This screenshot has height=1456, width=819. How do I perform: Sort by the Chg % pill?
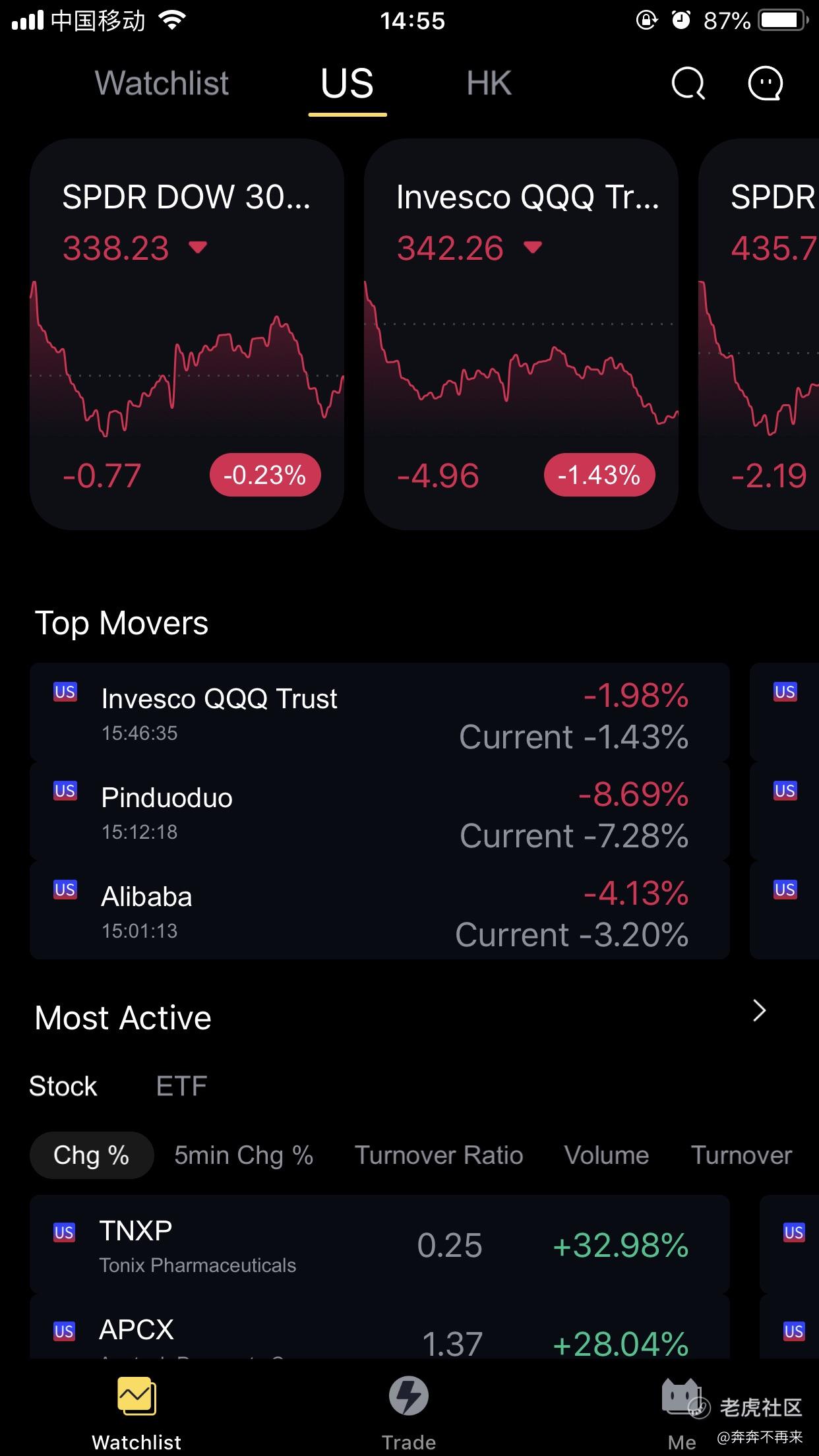click(x=92, y=1155)
